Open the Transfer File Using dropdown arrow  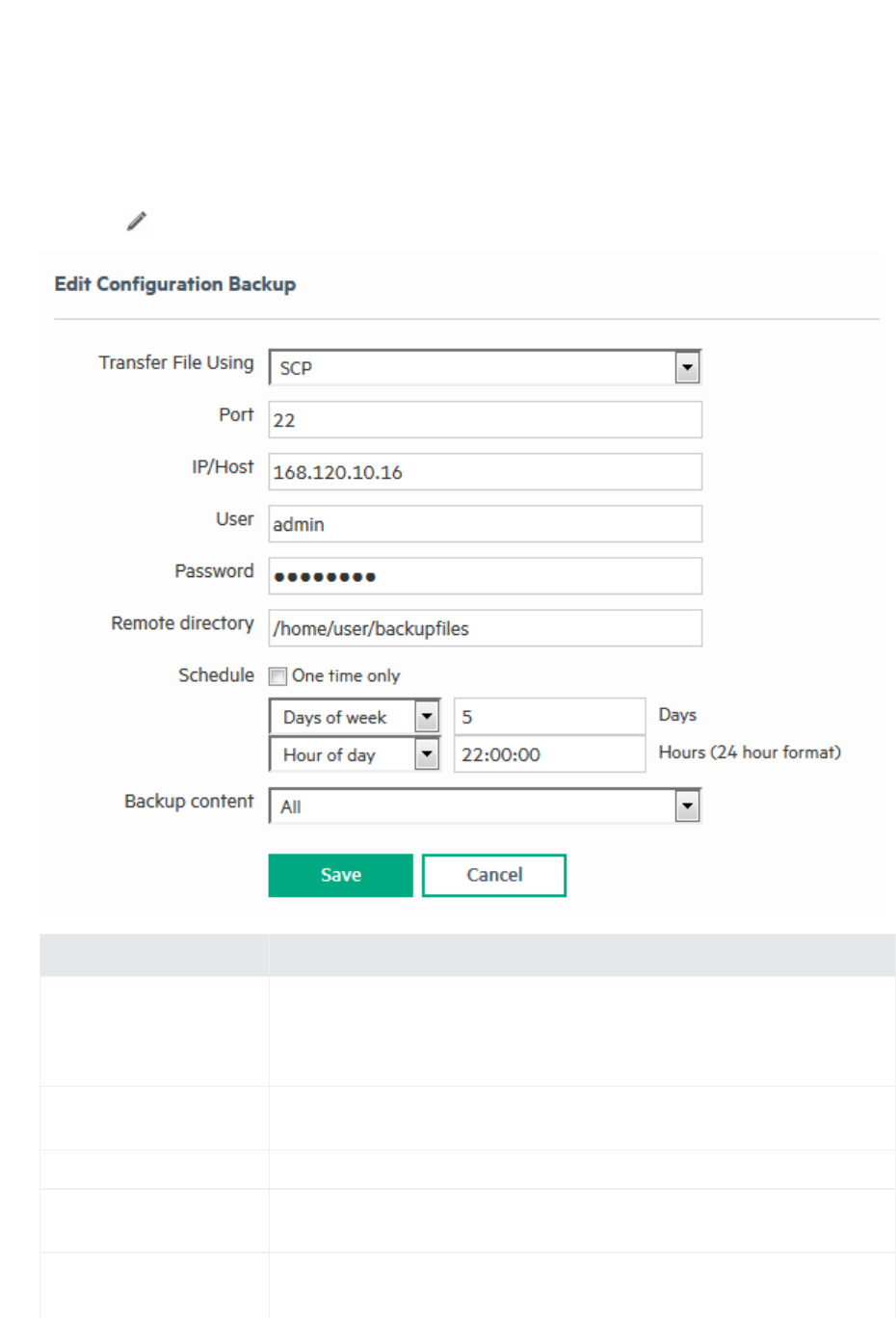point(687,368)
